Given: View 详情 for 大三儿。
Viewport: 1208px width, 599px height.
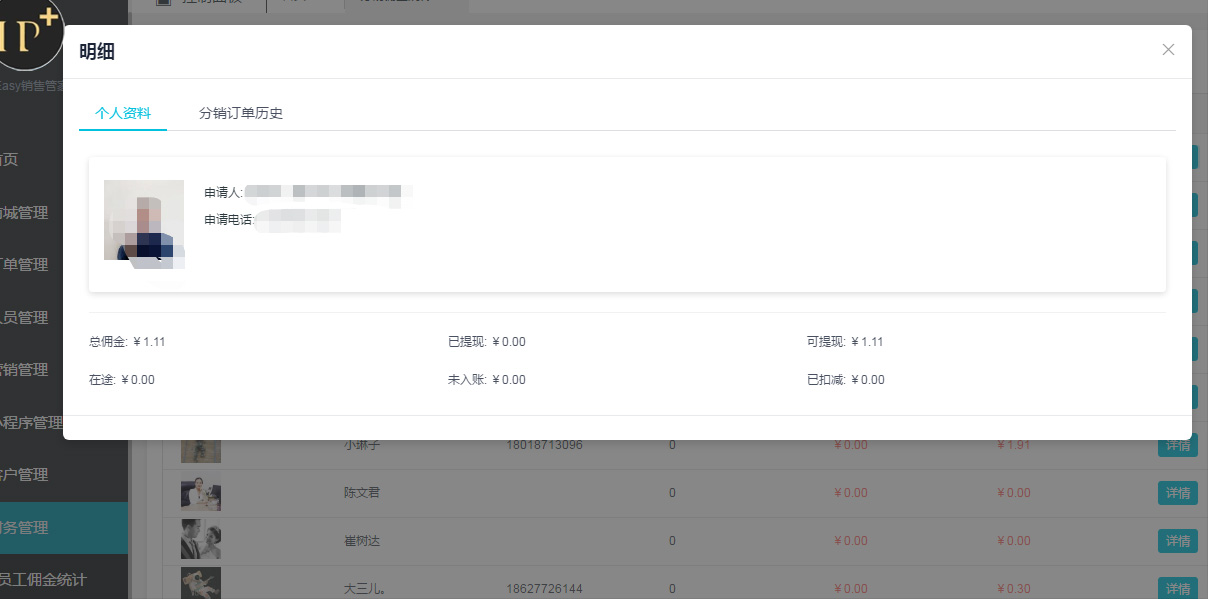Looking at the screenshot, I should [x=1177, y=588].
